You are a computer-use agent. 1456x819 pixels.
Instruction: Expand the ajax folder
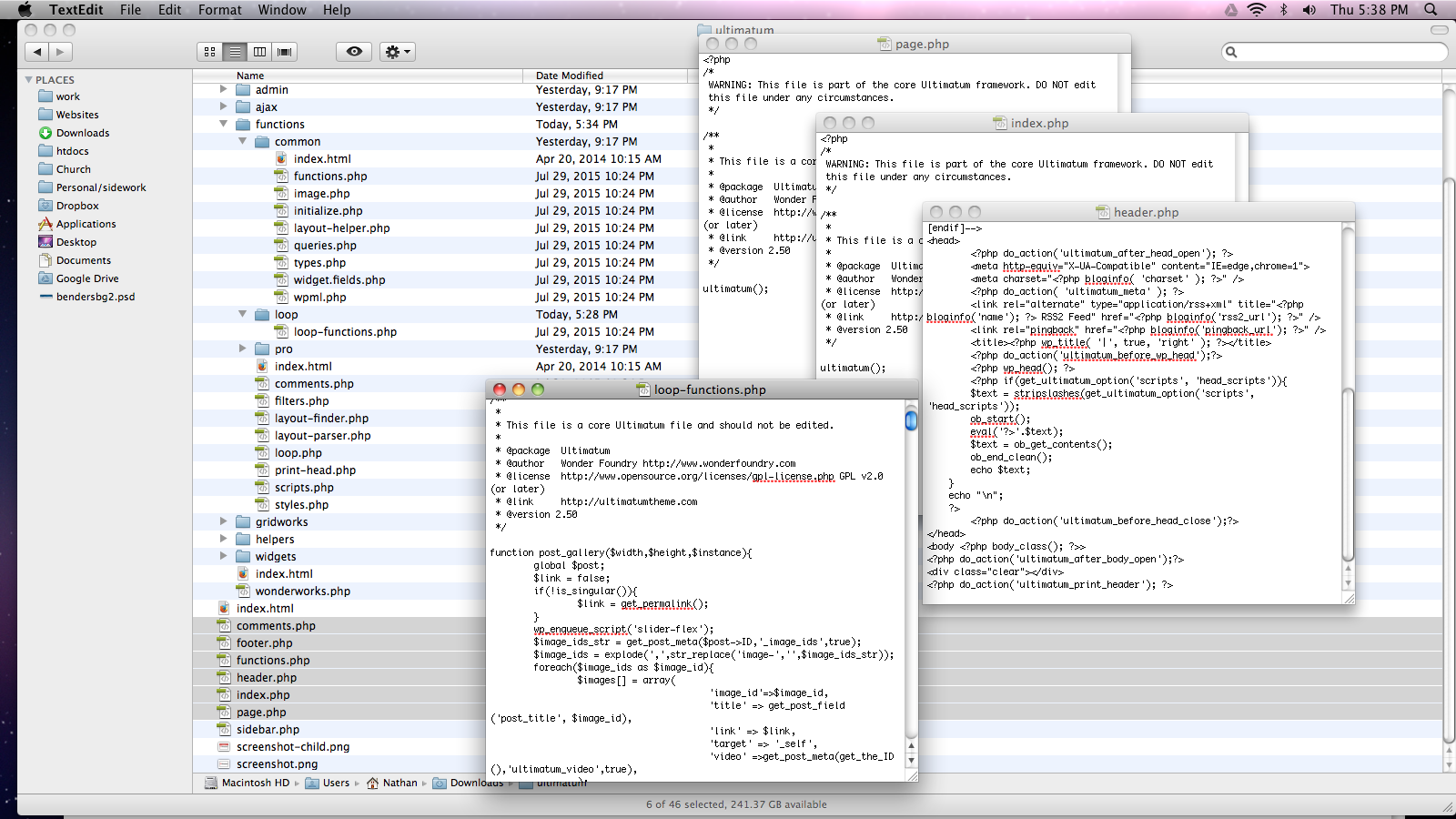pyautogui.click(x=223, y=106)
